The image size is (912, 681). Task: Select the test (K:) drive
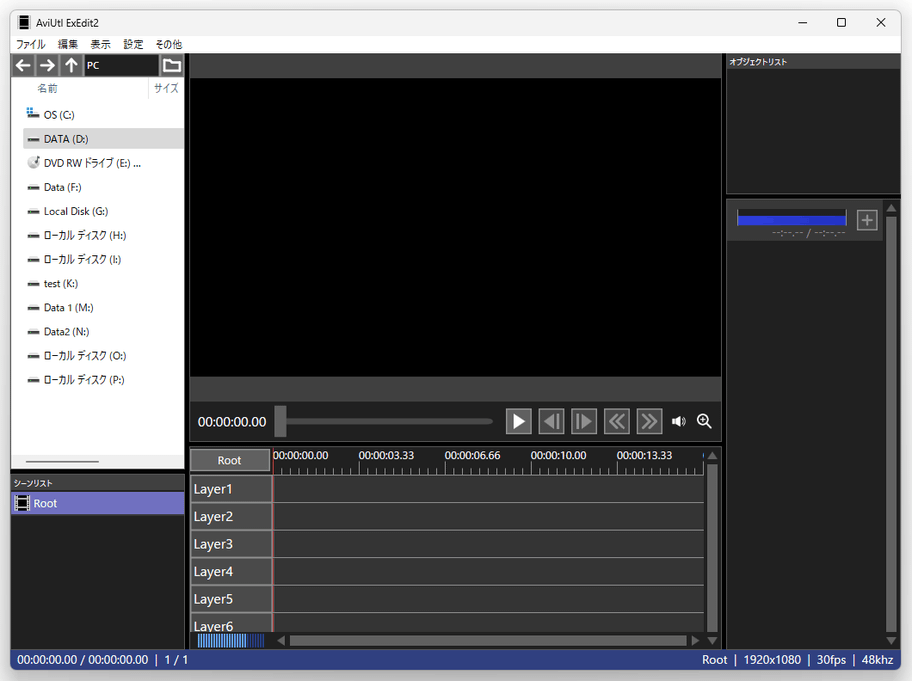coord(103,284)
